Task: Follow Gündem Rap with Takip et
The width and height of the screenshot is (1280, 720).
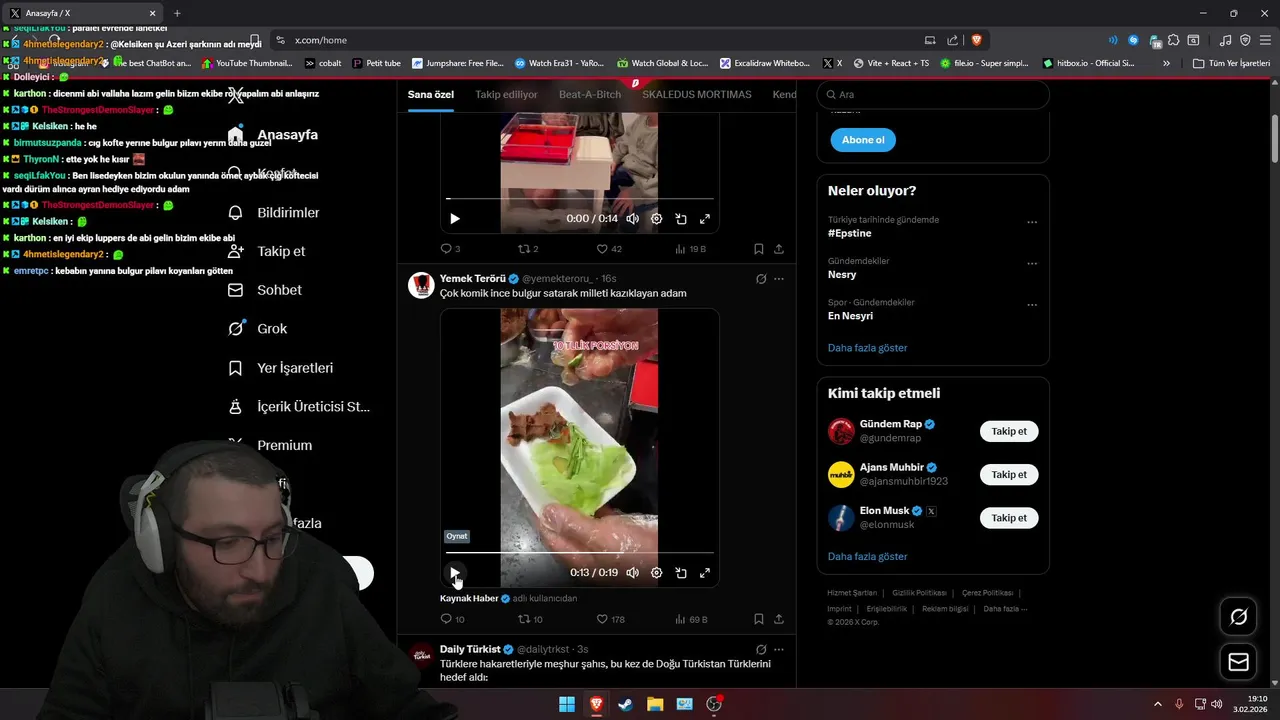Action: click(1009, 431)
